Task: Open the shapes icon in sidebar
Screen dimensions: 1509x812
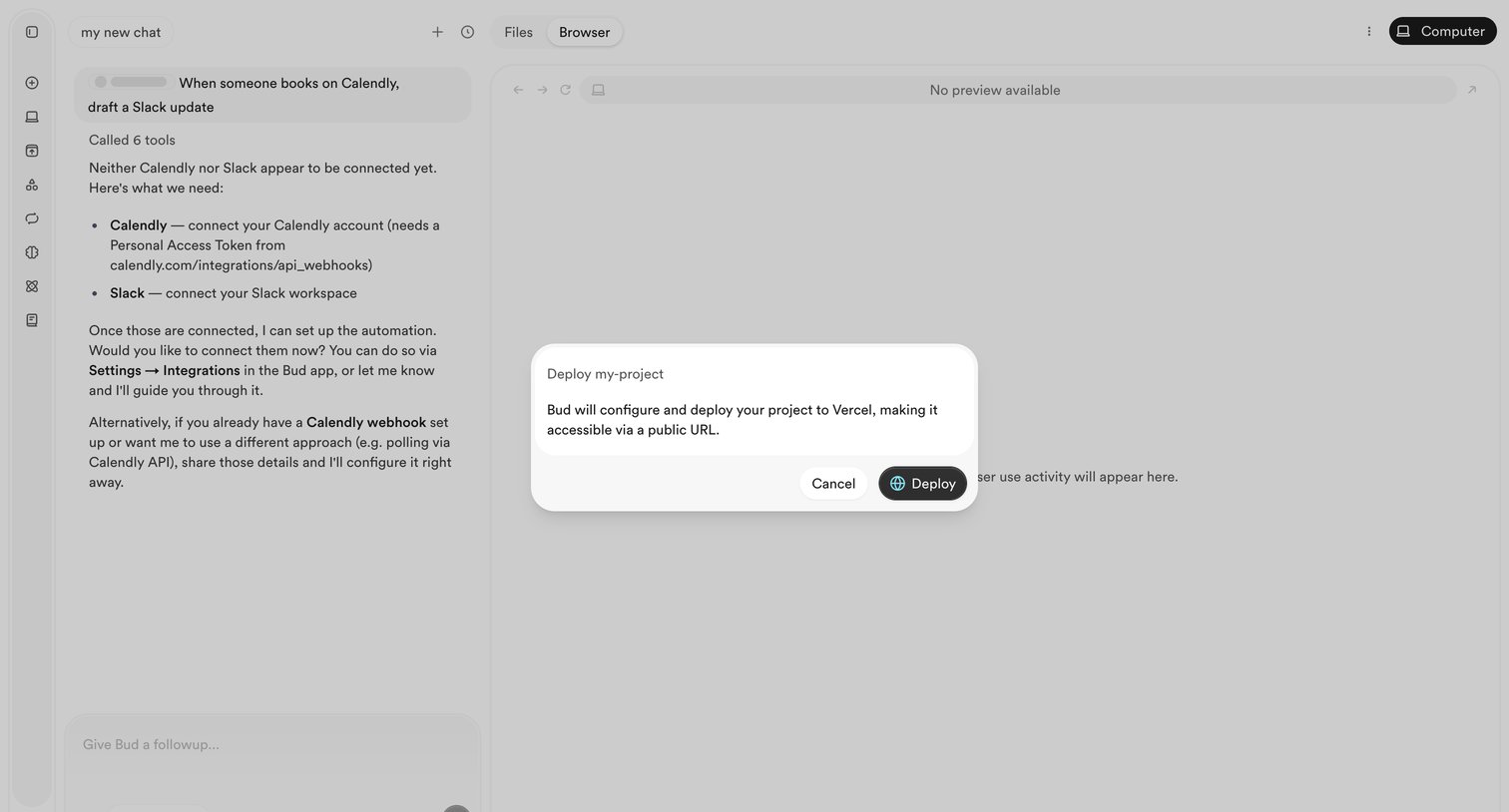Action: coord(32,185)
